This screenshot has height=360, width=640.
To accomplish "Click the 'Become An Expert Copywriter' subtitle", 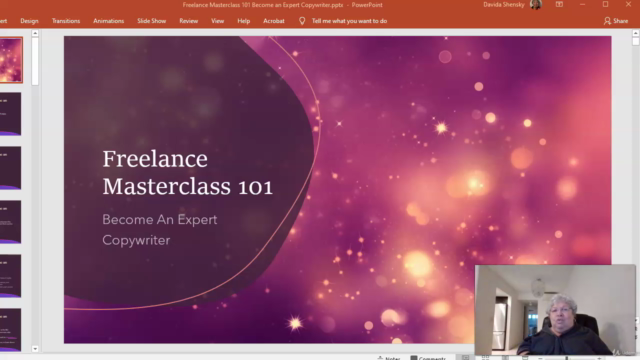I will point(160,230).
